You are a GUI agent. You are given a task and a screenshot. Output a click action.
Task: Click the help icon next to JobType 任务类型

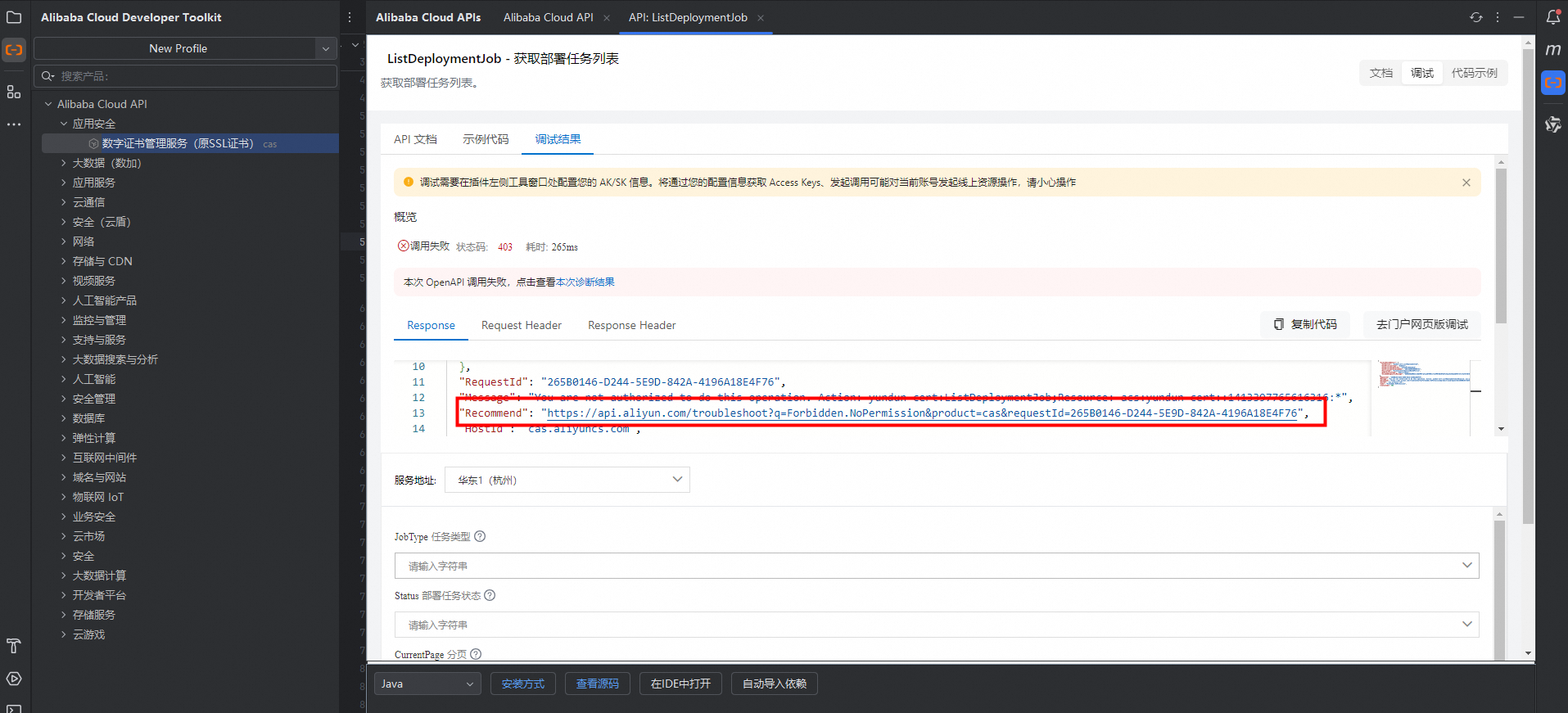tap(481, 536)
